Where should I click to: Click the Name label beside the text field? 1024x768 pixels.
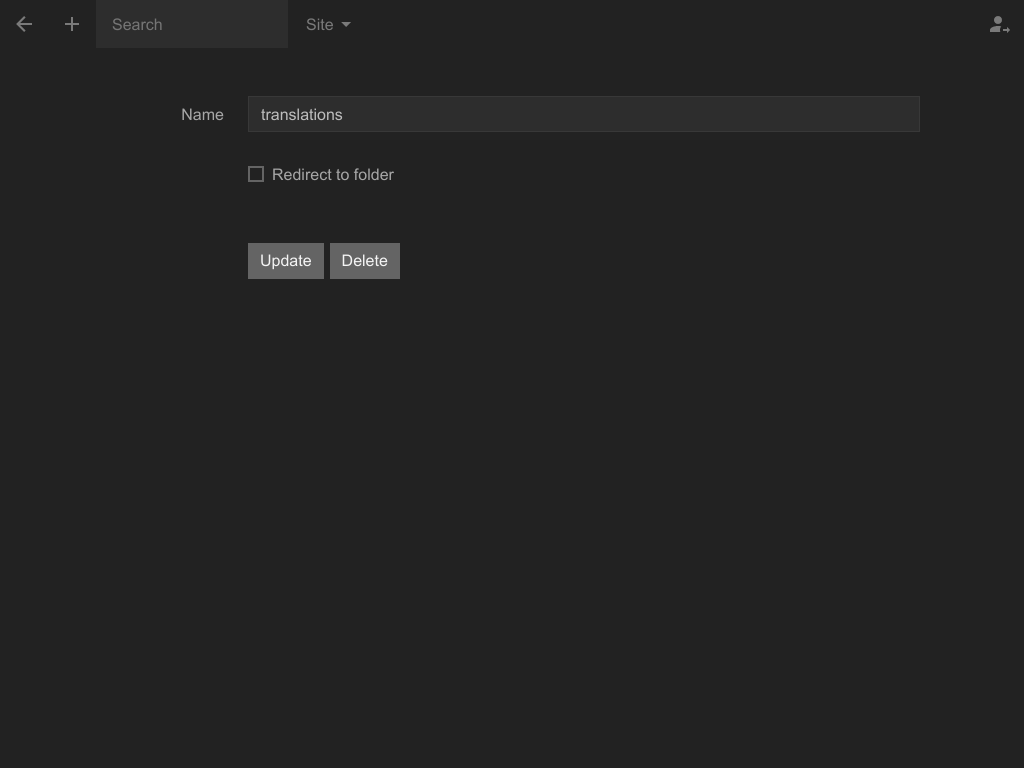pos(202,114)
